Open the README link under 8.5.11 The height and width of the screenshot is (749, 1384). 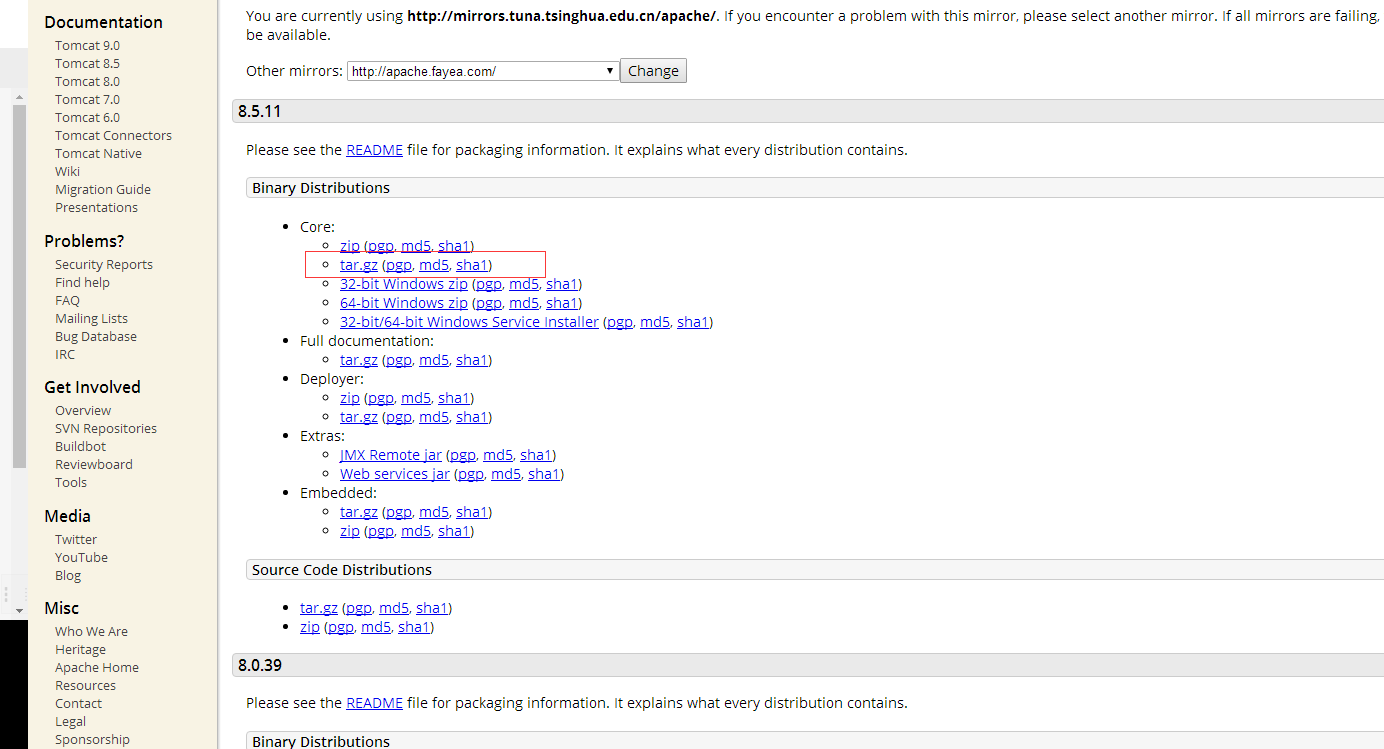(374, 150)
